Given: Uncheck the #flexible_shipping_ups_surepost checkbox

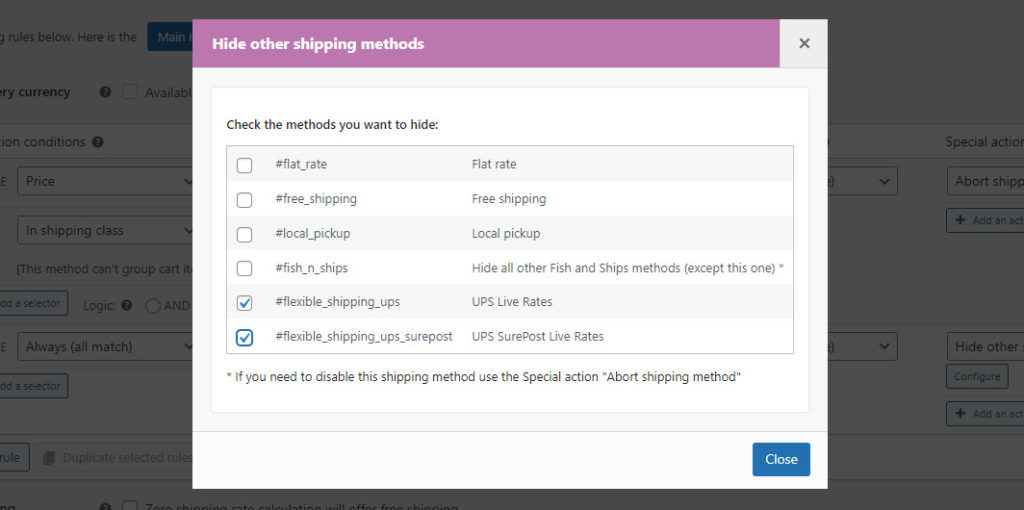Looking at the screenshot, I should pyautogui.click(x=244, y=338).
